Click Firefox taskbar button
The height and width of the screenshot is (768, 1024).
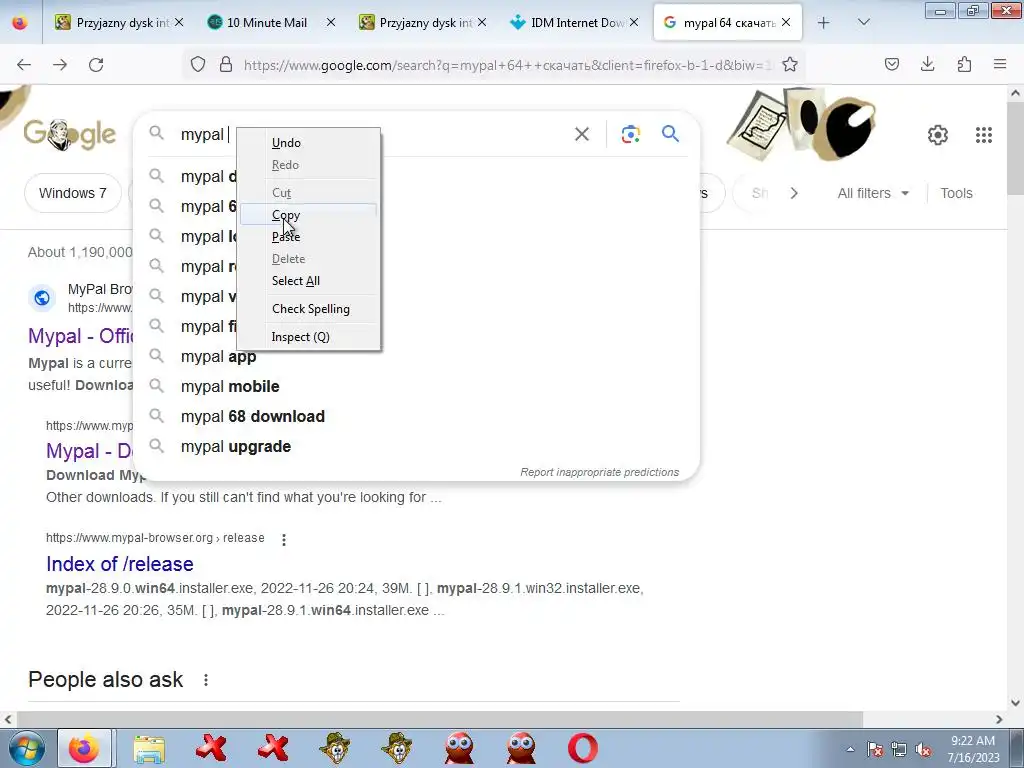84,748
